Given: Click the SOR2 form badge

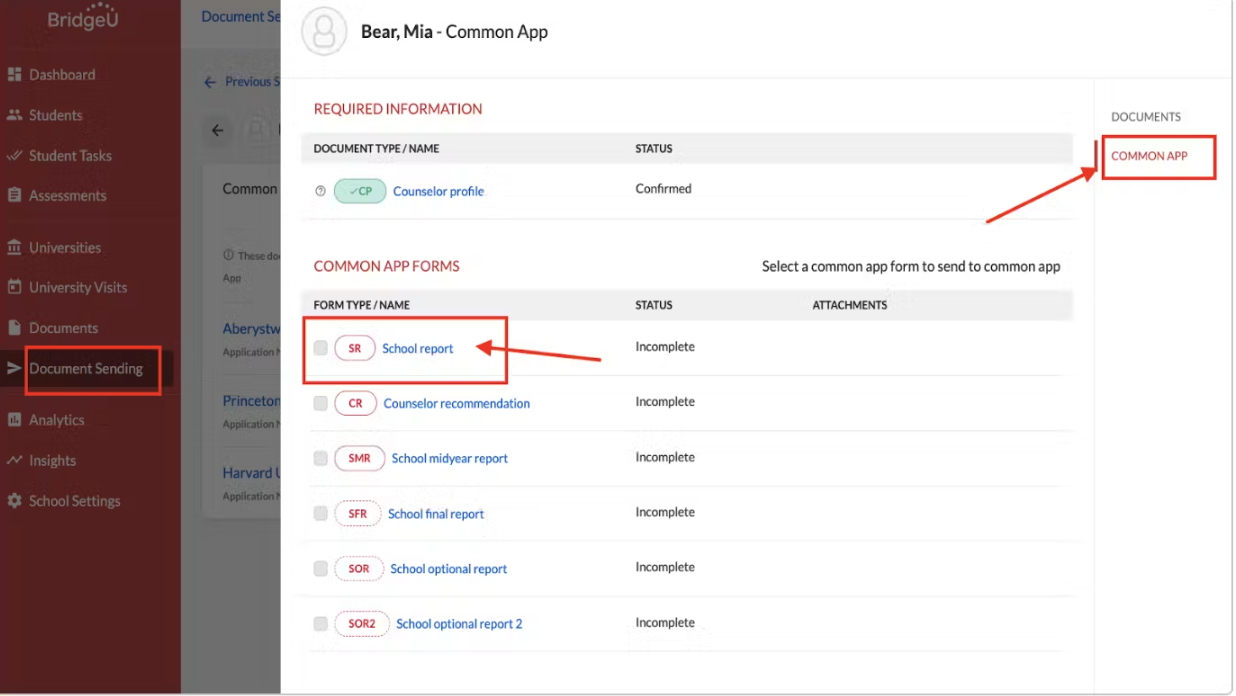Looking at the screenshot, I should point(362,624).
